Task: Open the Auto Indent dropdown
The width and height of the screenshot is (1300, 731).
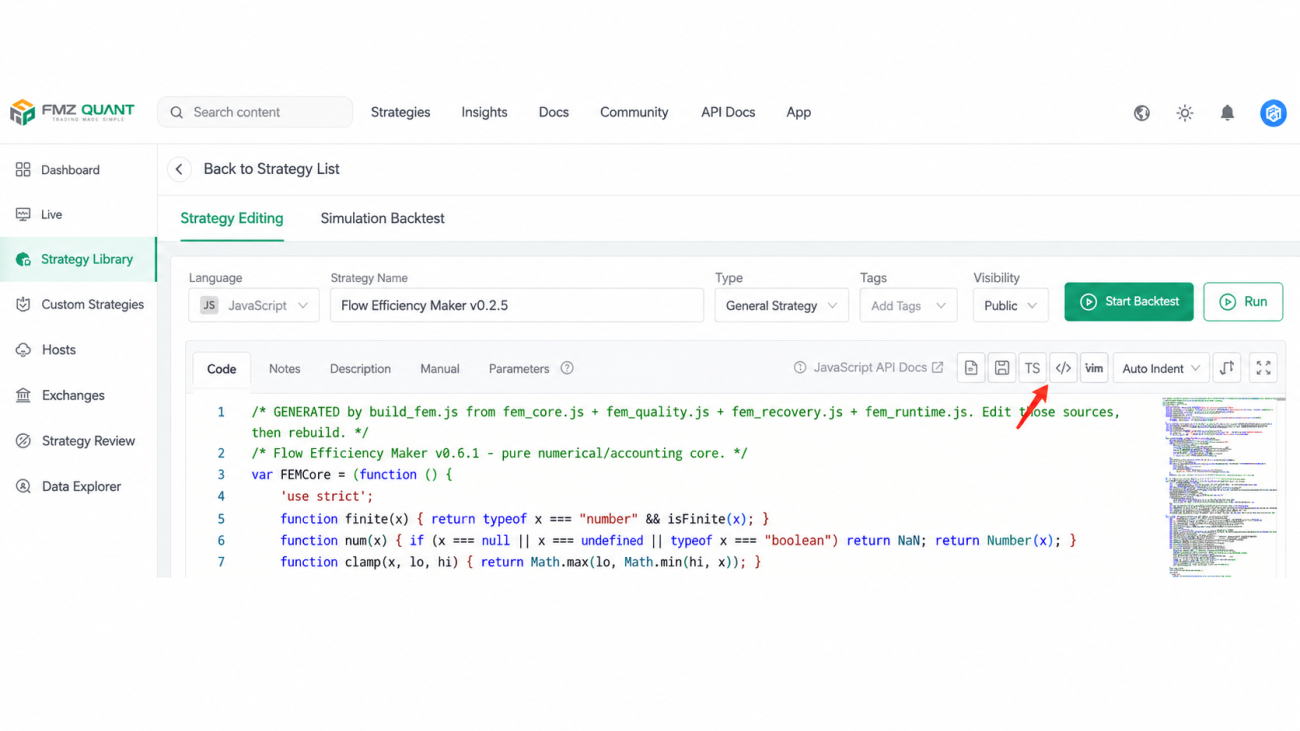Action: coord(1161,368)
